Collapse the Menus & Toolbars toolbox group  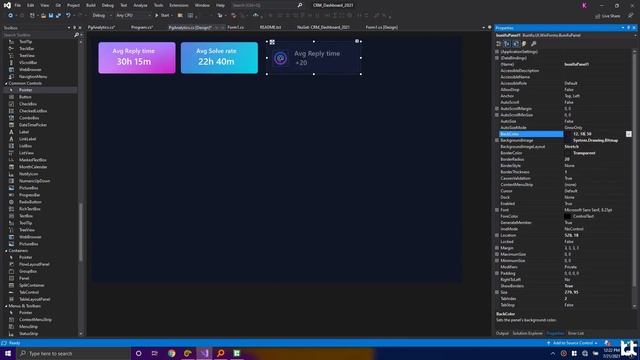pos(6,306)
